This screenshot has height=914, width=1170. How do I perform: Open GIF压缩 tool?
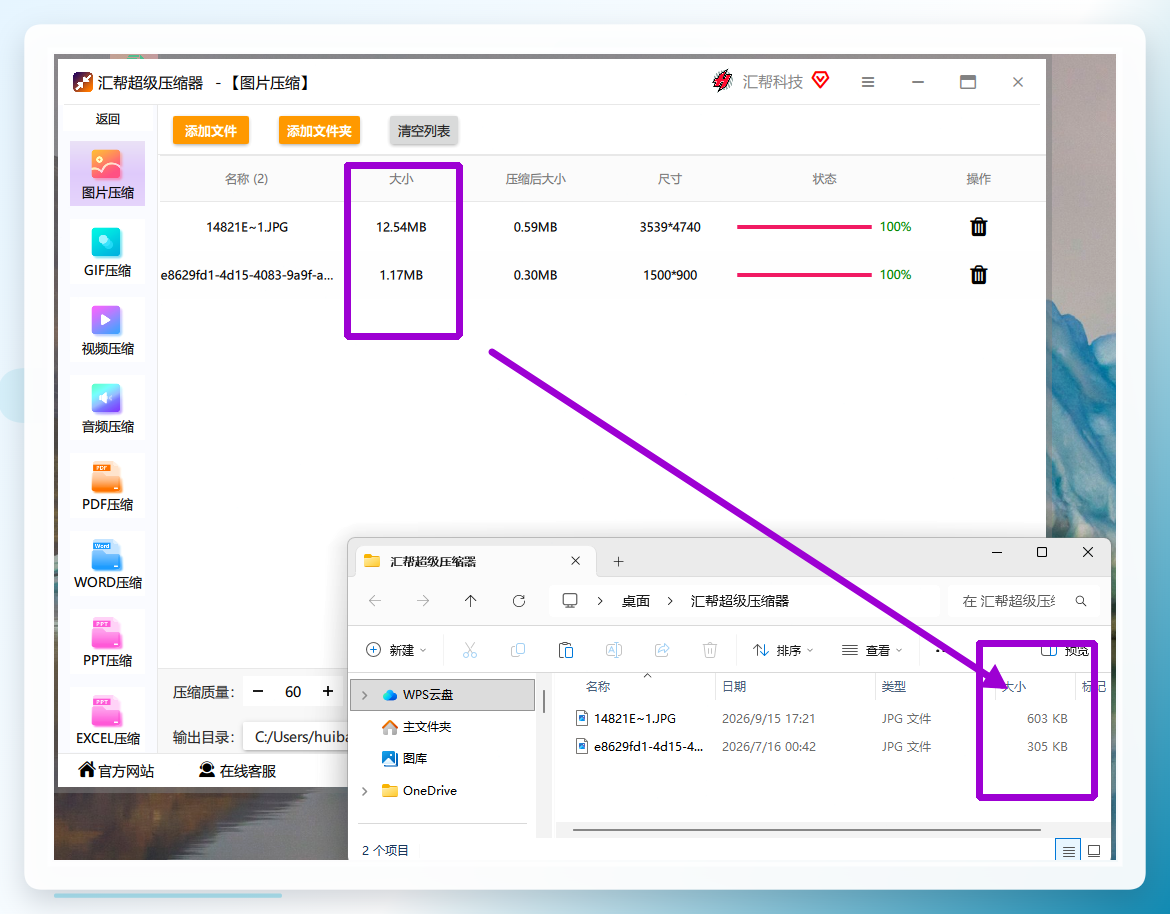tap(107, 252)
